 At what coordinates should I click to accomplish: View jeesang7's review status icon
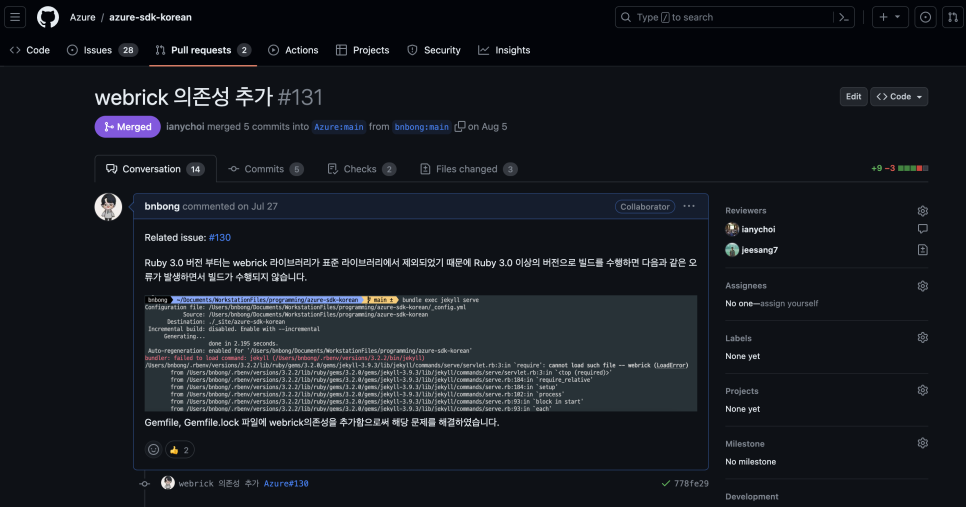coord(922,249)
